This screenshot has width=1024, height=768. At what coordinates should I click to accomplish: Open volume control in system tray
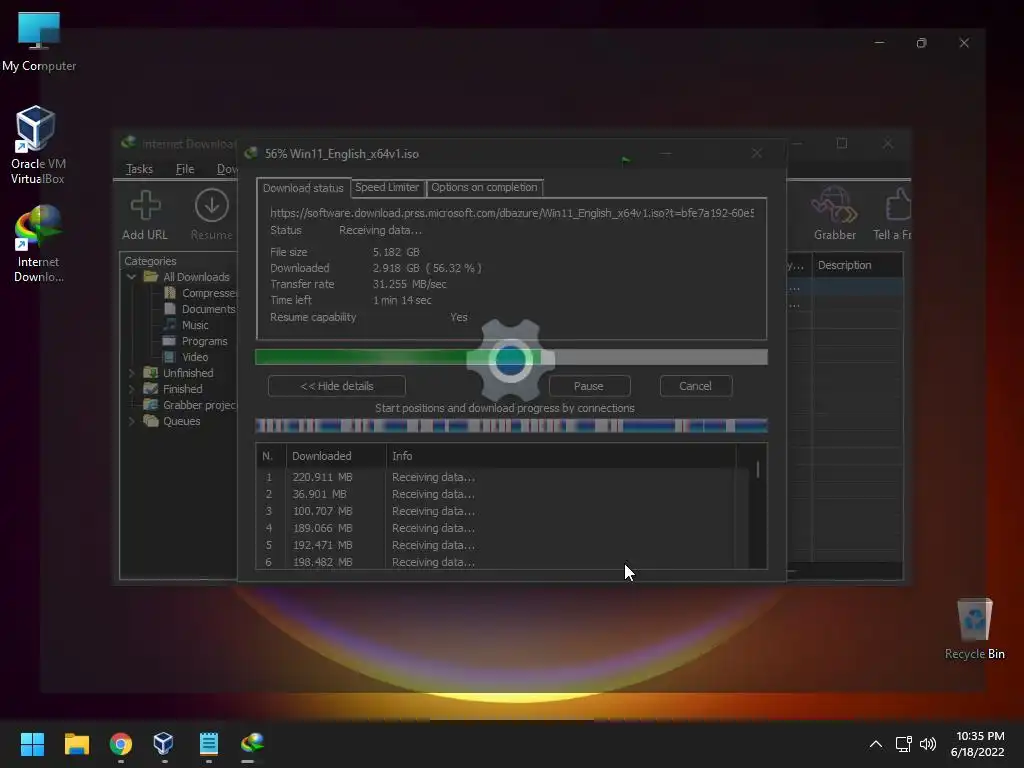point(928,744)
